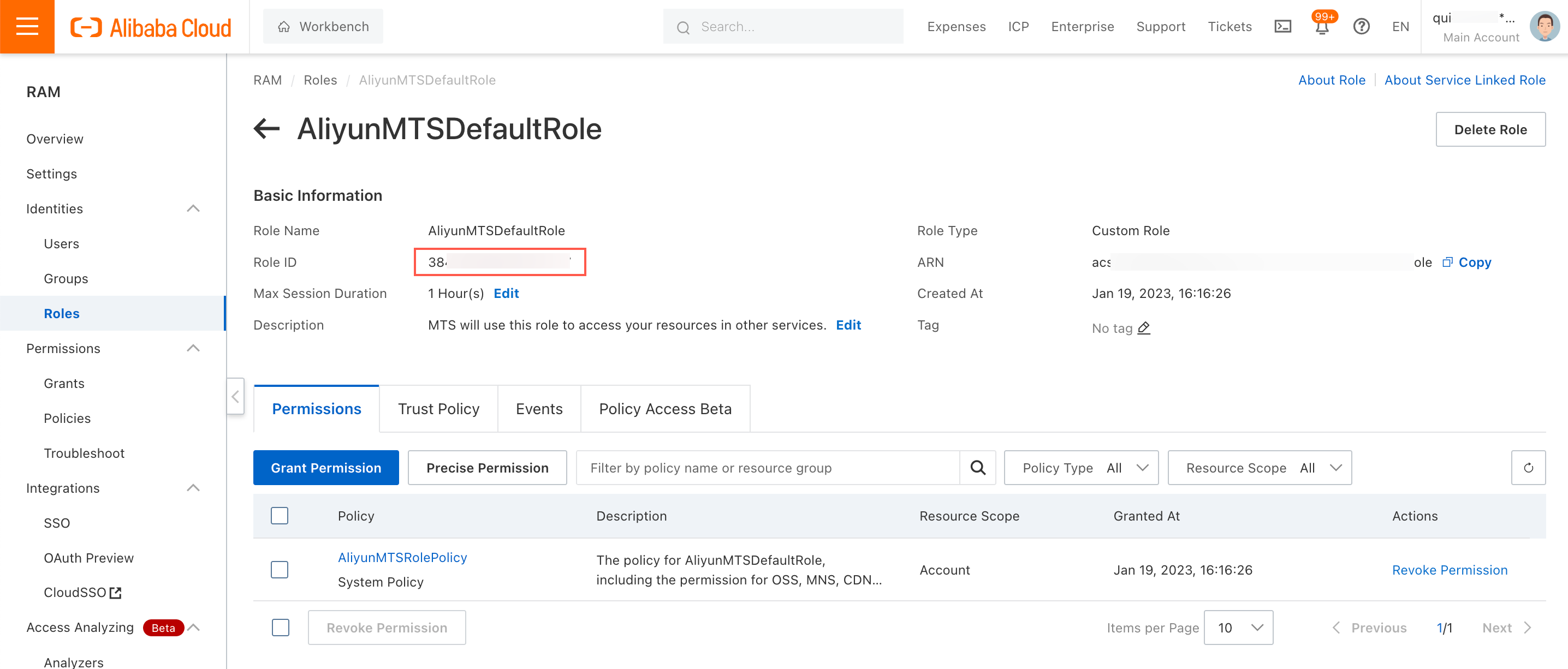Open ICP in the top bar
Image resolution: width=1568 pixels, height=669 pixels.
tap(1018, 27)
